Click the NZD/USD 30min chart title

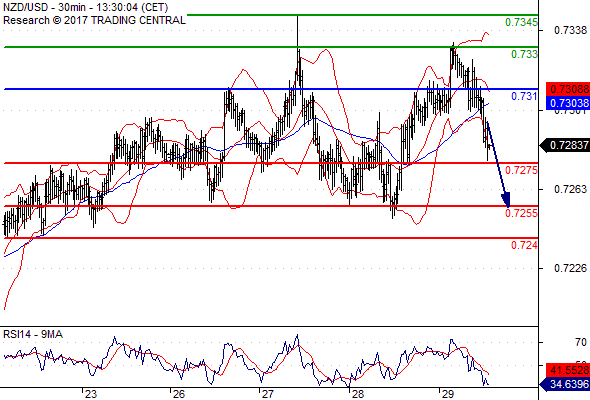coord(85,7)
